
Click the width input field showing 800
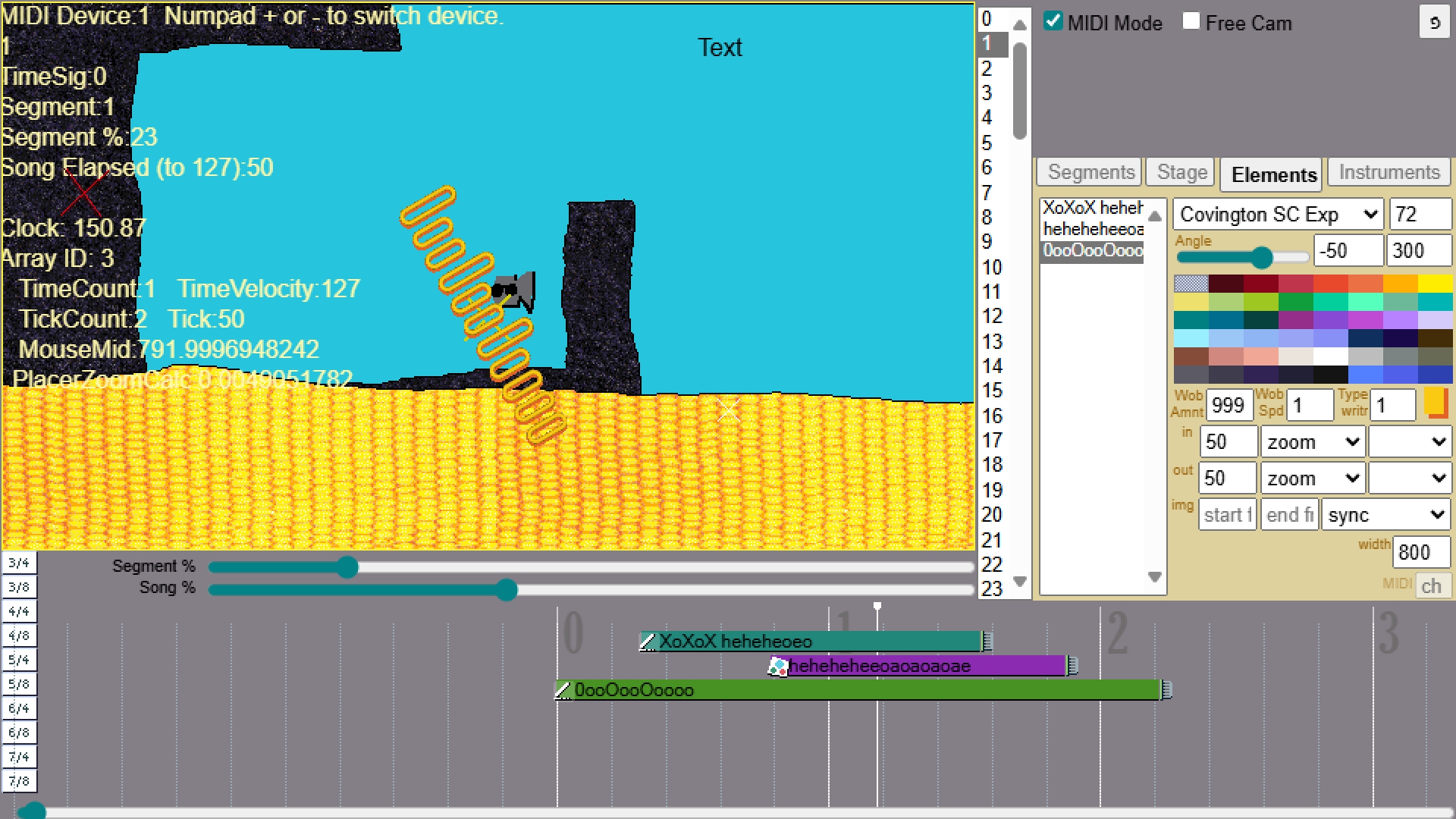[x=1421, y=552]
